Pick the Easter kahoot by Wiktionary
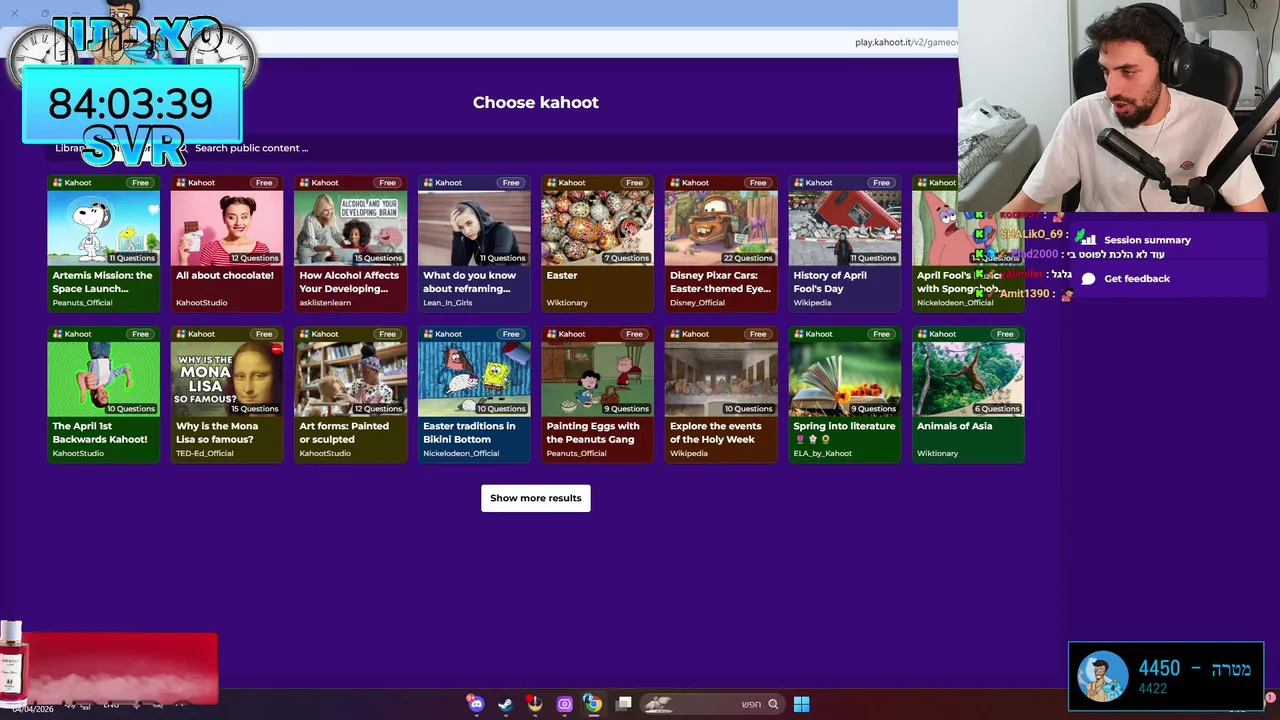This screenshot has width=1280, height=720. (x=597, y=243)
